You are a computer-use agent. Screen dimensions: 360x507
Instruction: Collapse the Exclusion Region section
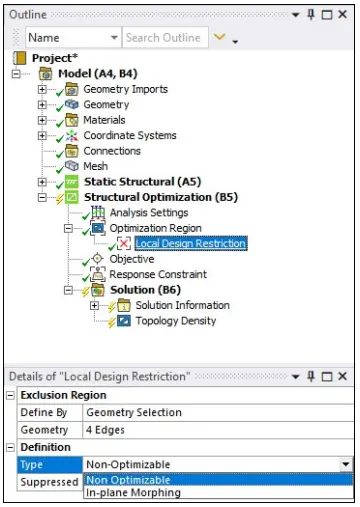click(11, 395)
